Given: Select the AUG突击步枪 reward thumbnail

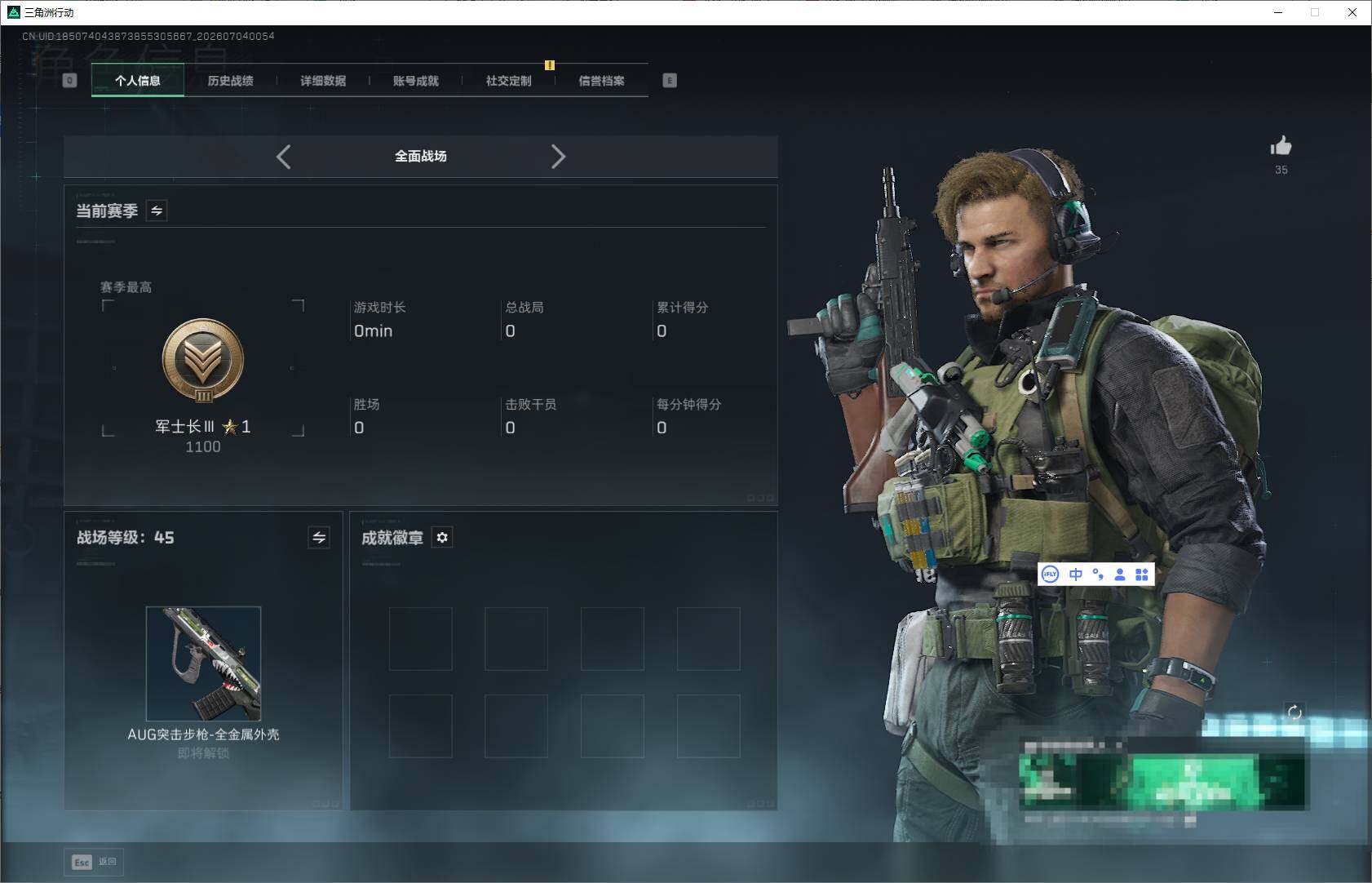Looking at the screenshot, I should (x=203, y=663).
